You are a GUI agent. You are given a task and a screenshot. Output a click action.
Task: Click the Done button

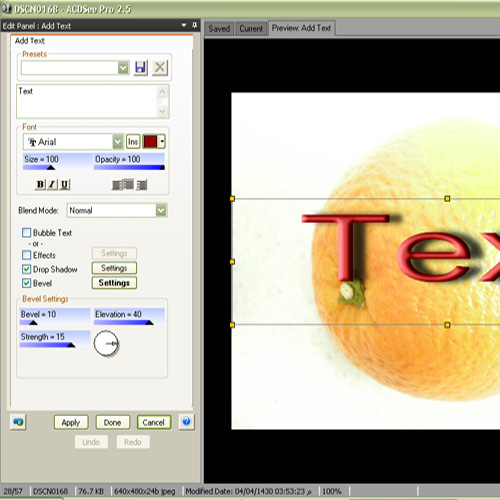click(112, 422)
